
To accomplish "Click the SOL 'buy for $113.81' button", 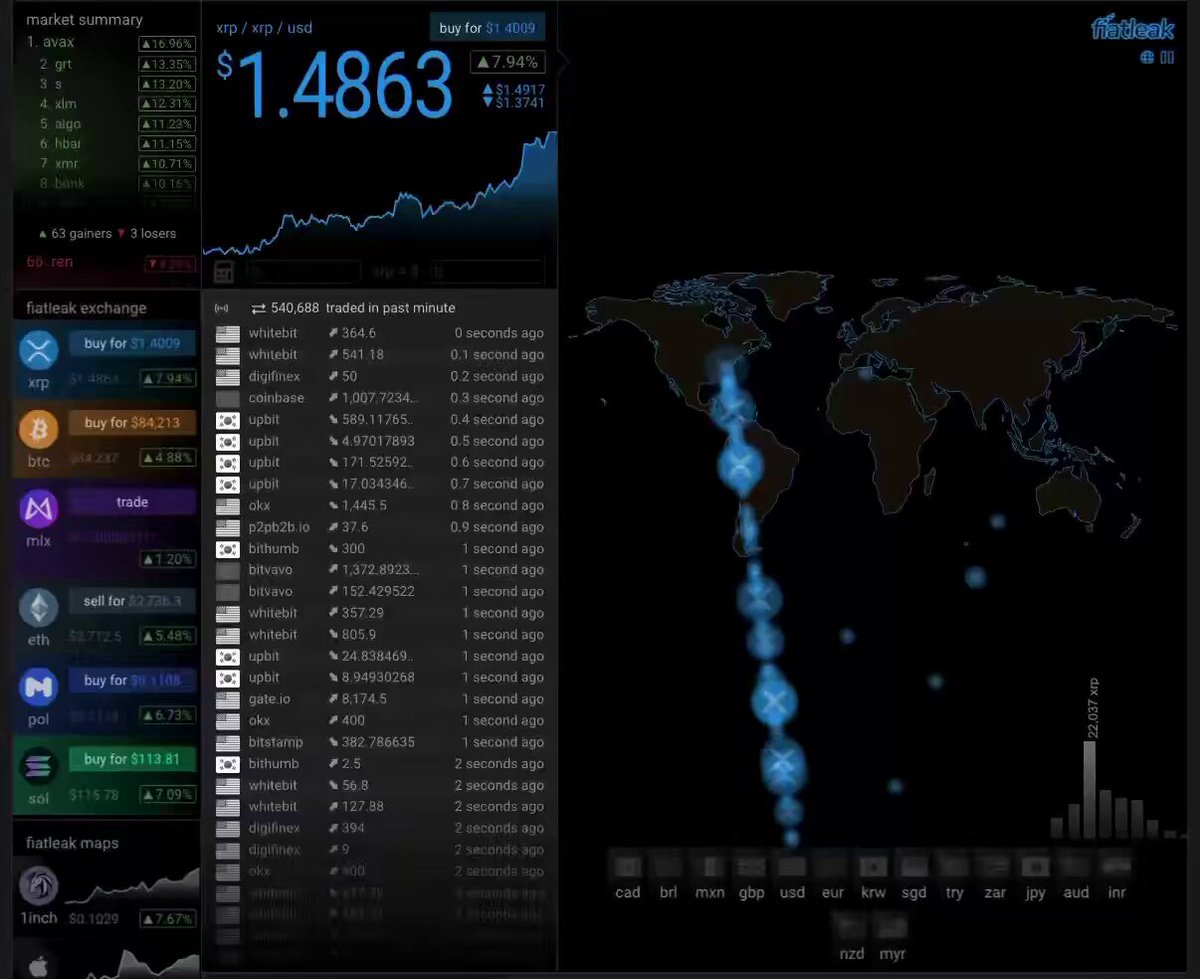I will point(132,759).
